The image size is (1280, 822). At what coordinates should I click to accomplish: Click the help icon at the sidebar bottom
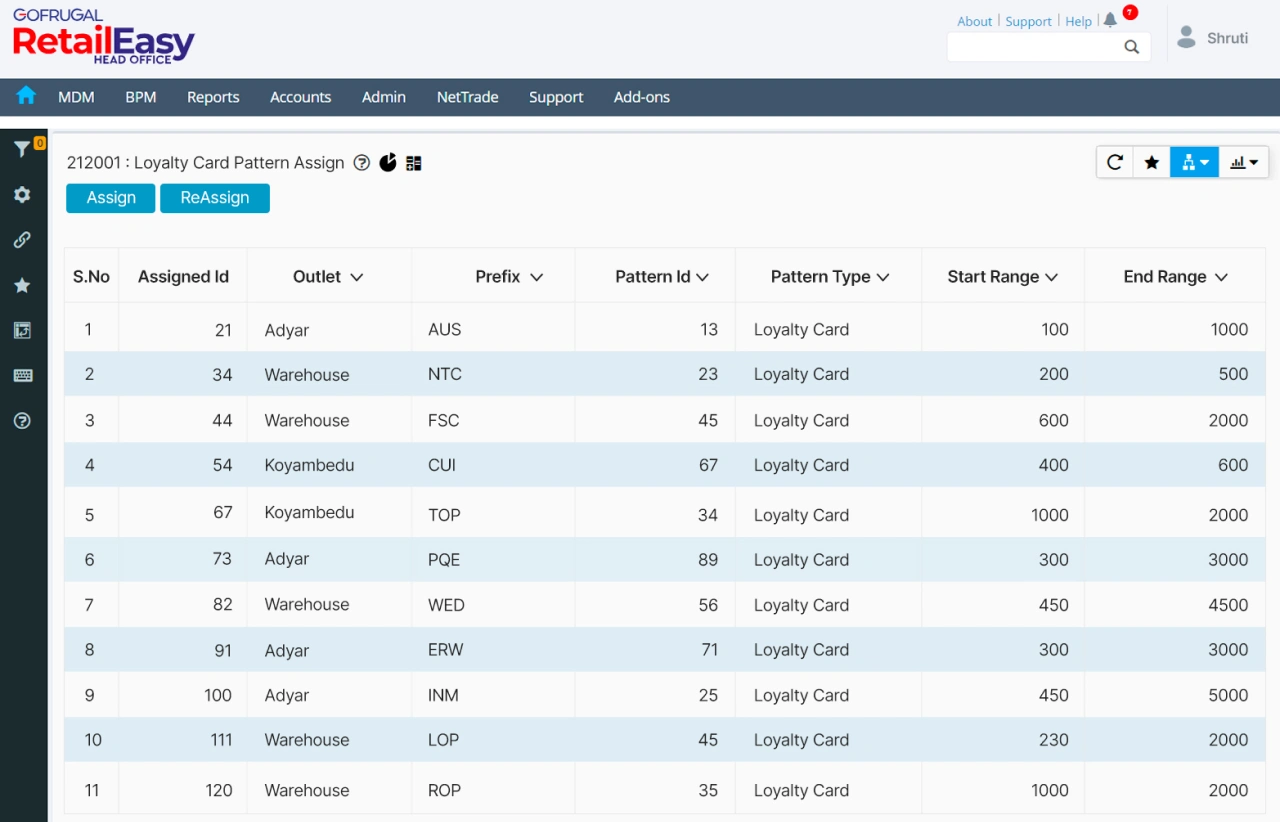coord(22,421)
